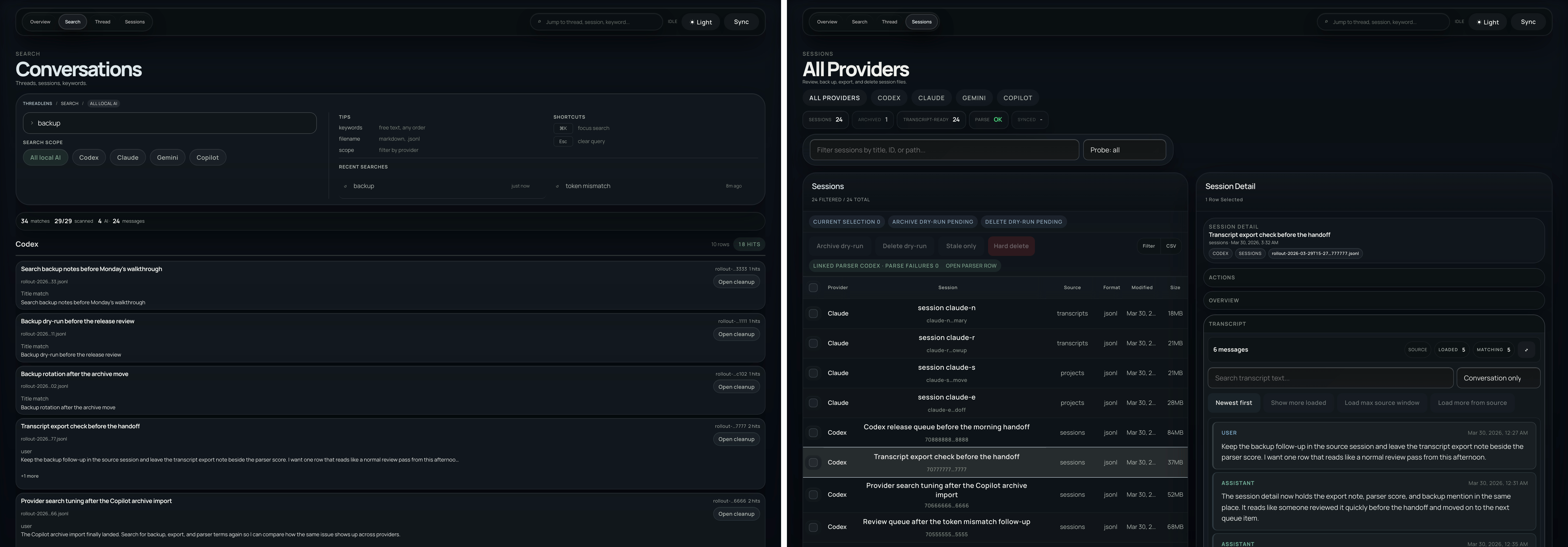Image resolution: width=1568 pixels, height=547 pixels.
Task: Click the magnifier icon in the jump-to-thread field
Action: click(539, 22)
